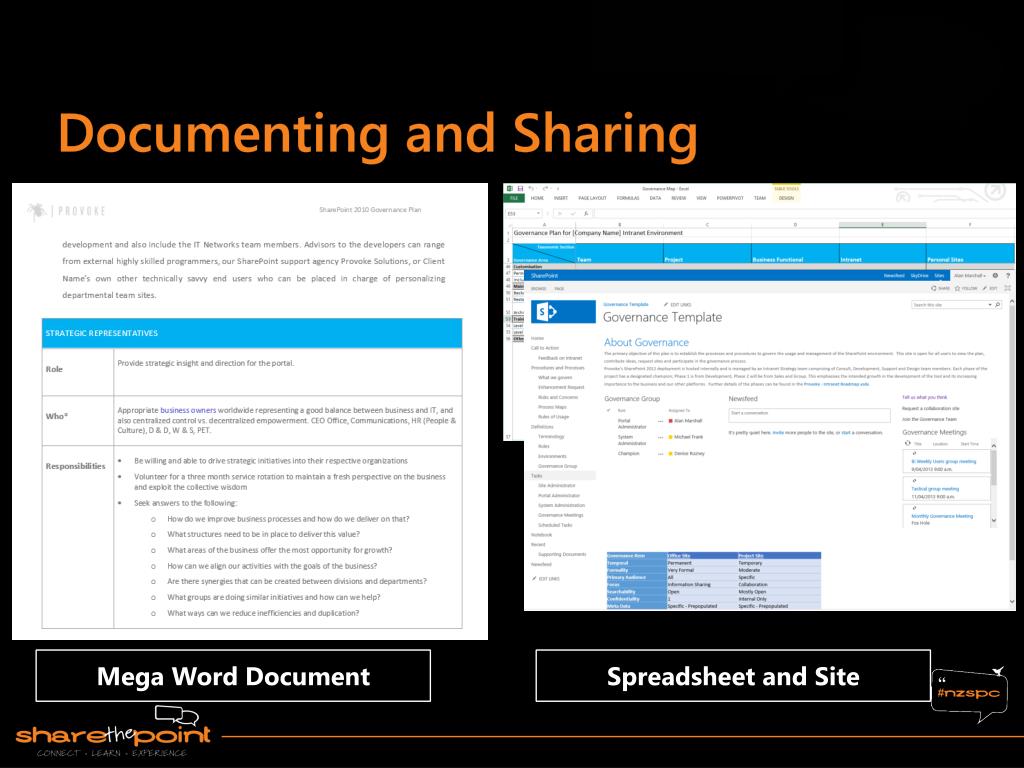The image size is (1024, 768).
Task: Click the up arrow of the meetings scrollbar
Action: pyautogui.click(x=994, y=445)
